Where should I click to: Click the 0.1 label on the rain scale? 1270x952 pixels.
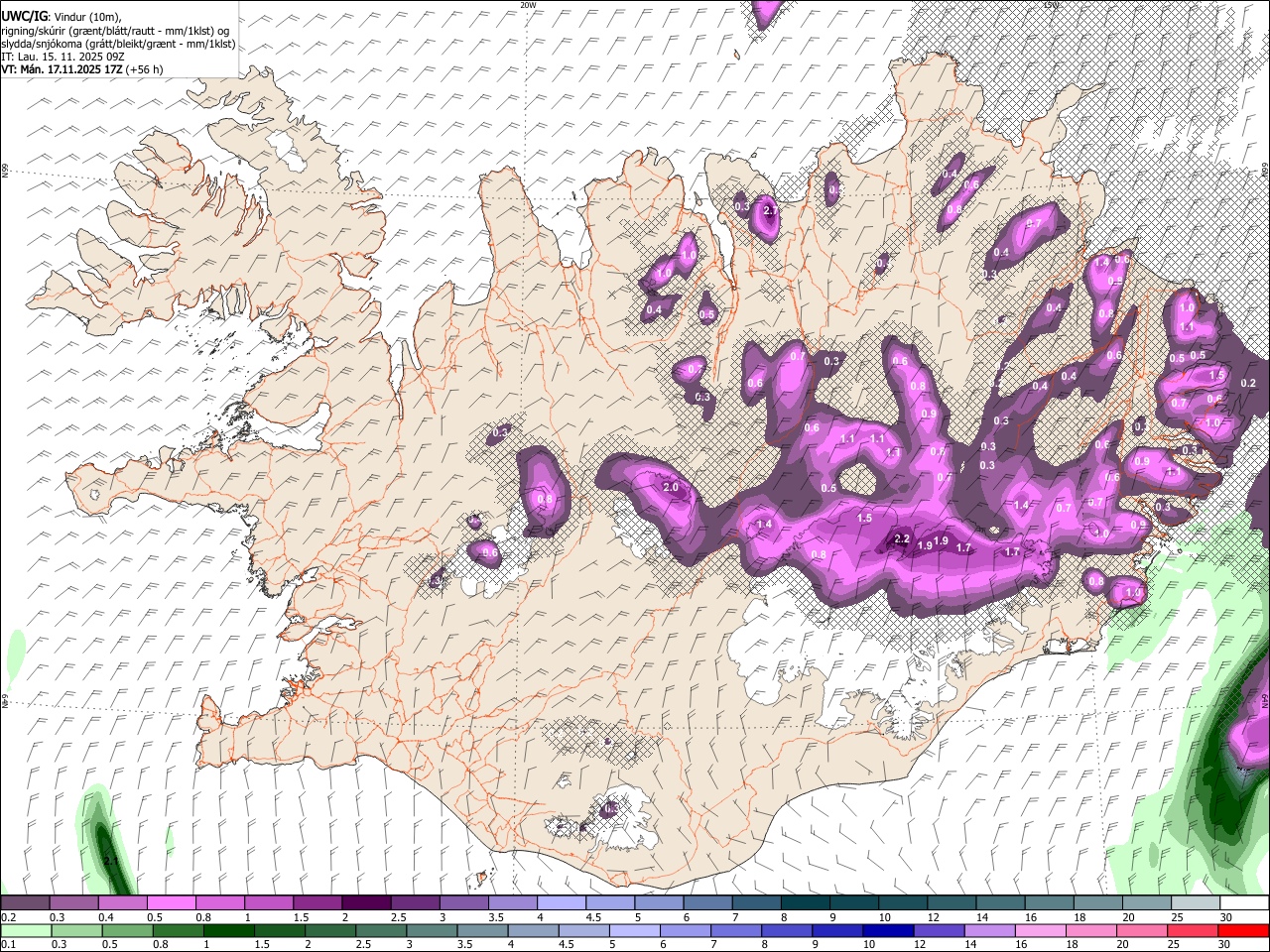[x=9, y=945]
